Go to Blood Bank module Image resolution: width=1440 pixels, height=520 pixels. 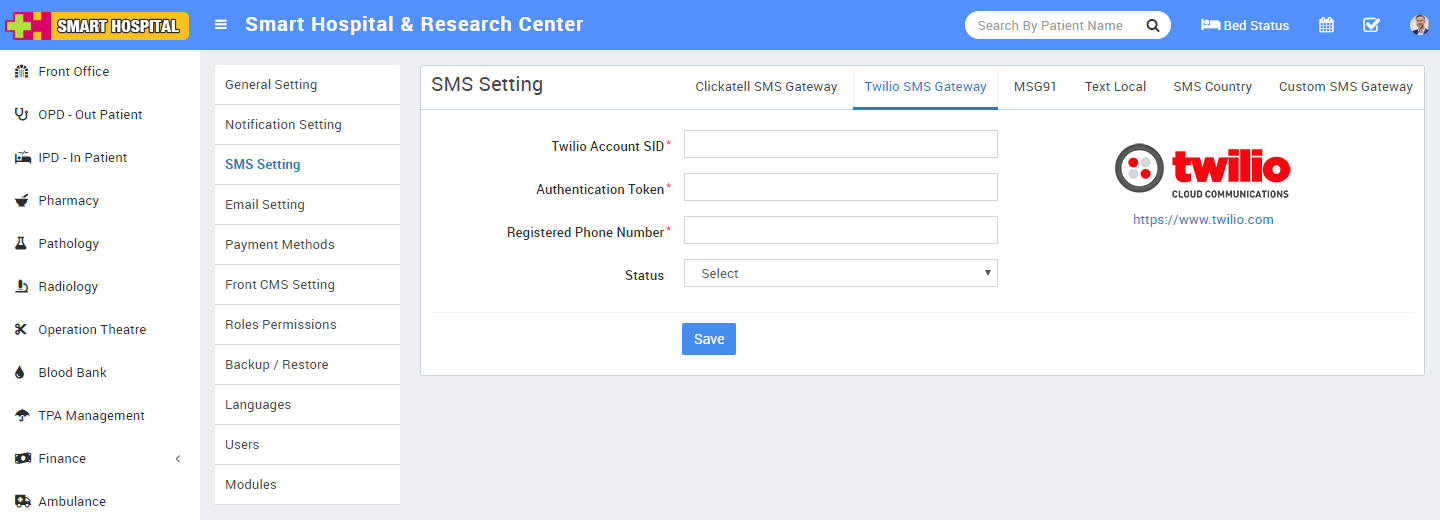point(72,373)
